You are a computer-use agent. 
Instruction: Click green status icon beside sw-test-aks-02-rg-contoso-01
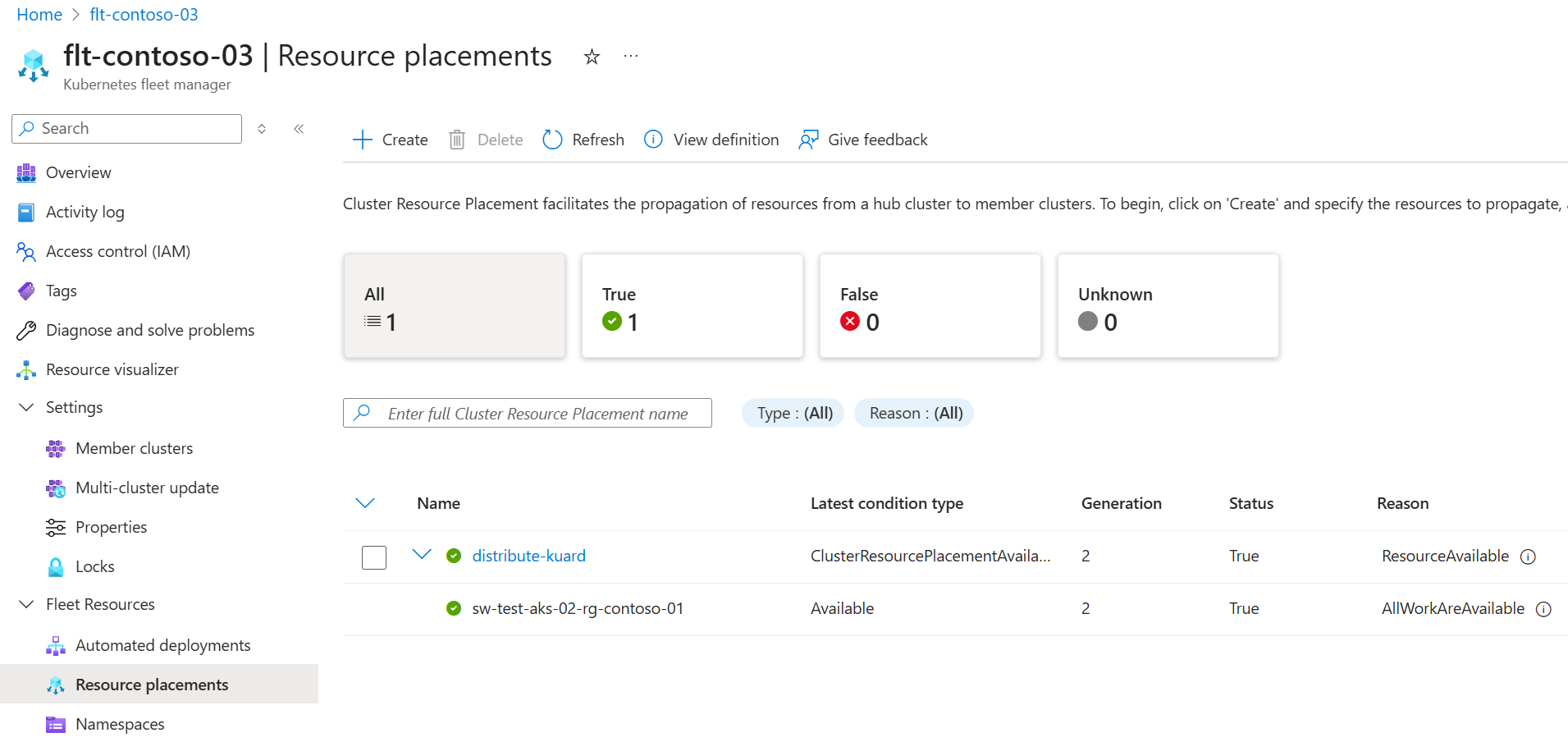[x=454, y=608]
